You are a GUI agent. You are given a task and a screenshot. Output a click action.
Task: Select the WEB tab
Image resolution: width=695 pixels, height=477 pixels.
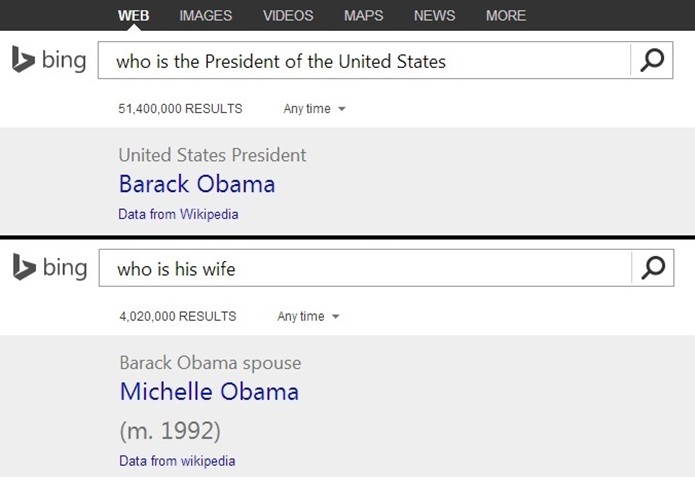[133, 16]
